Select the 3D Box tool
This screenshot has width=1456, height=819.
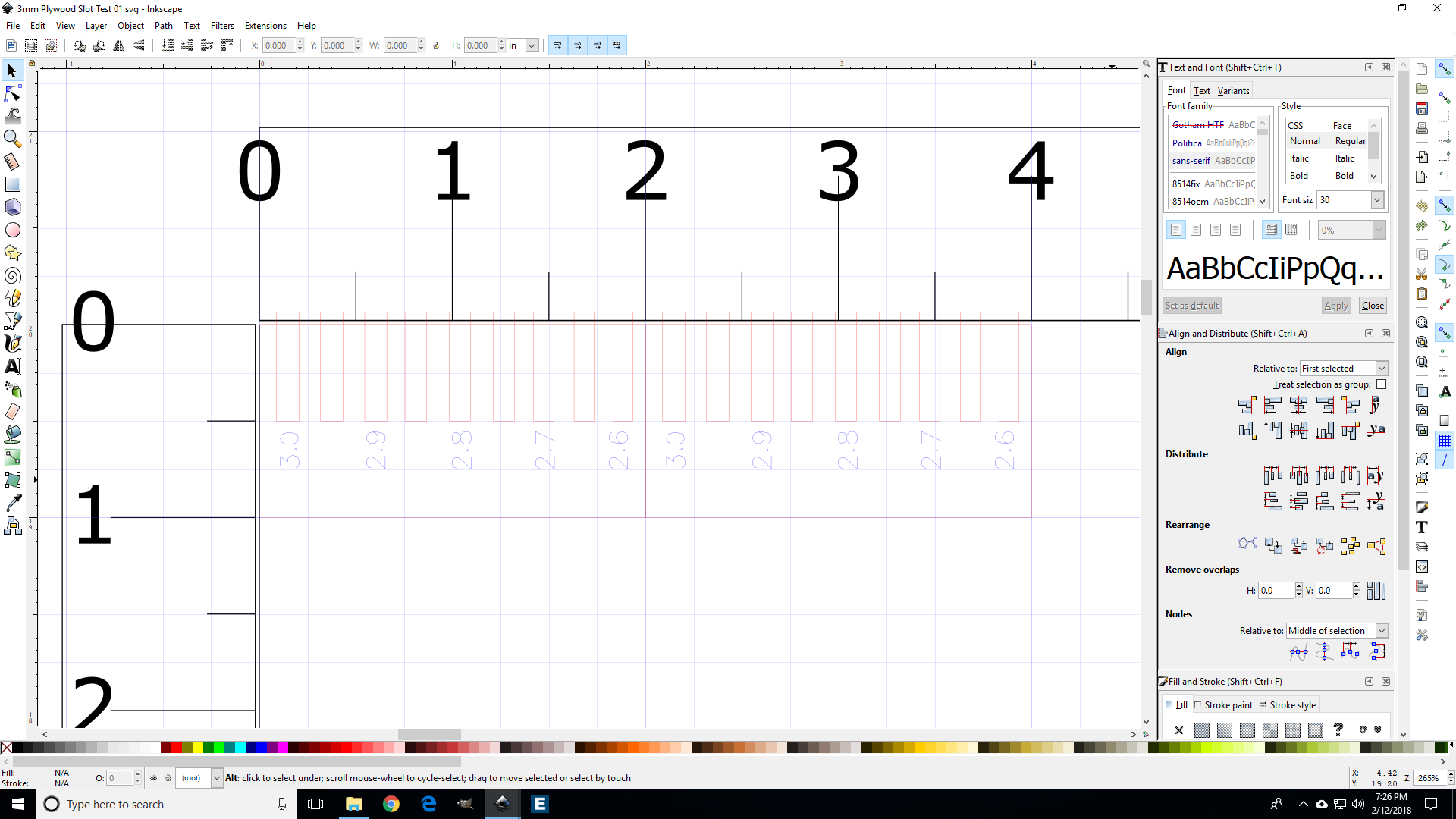pyautogui.click(x=12, y=207)
